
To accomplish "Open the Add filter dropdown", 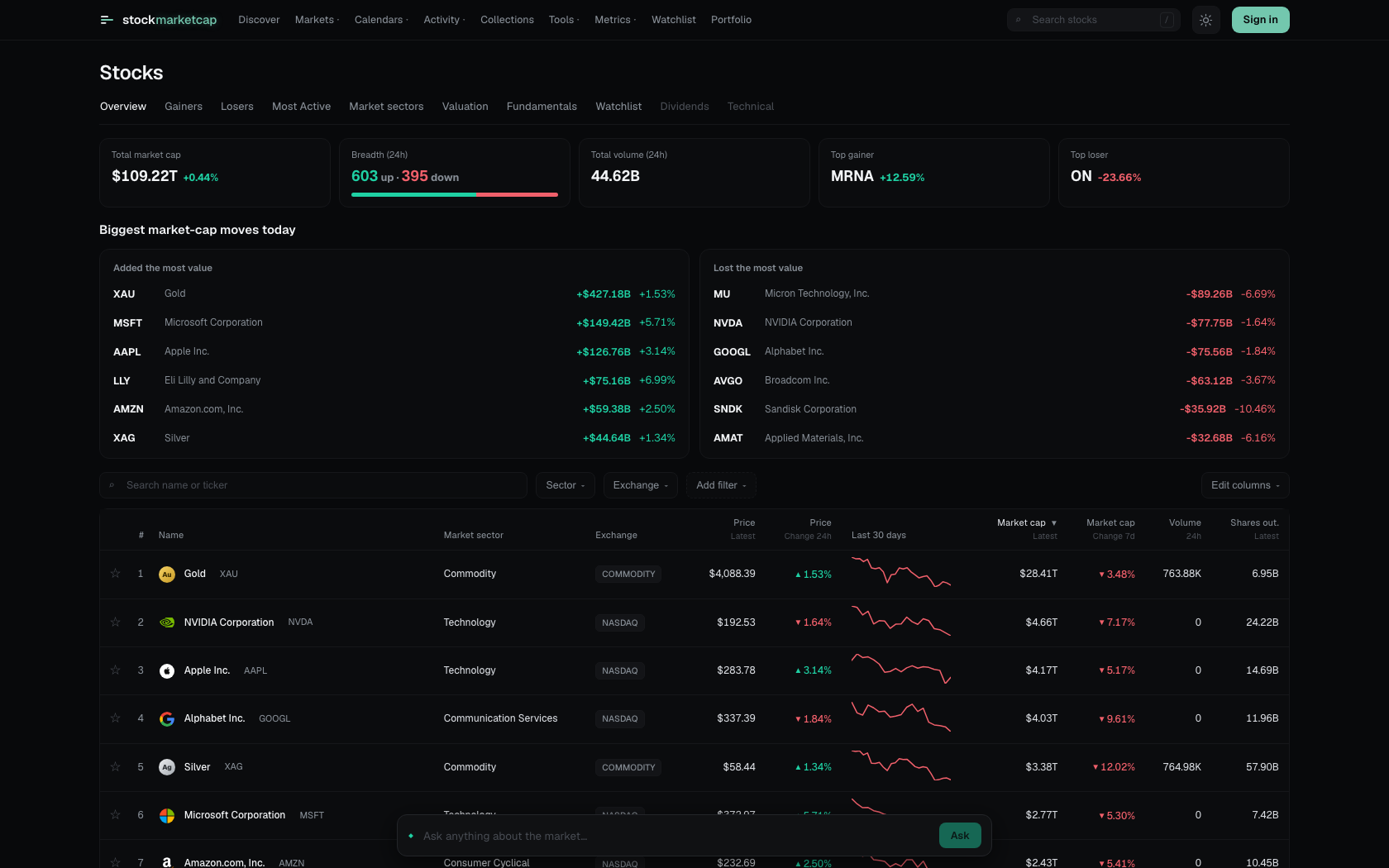I will pos(721,485).
